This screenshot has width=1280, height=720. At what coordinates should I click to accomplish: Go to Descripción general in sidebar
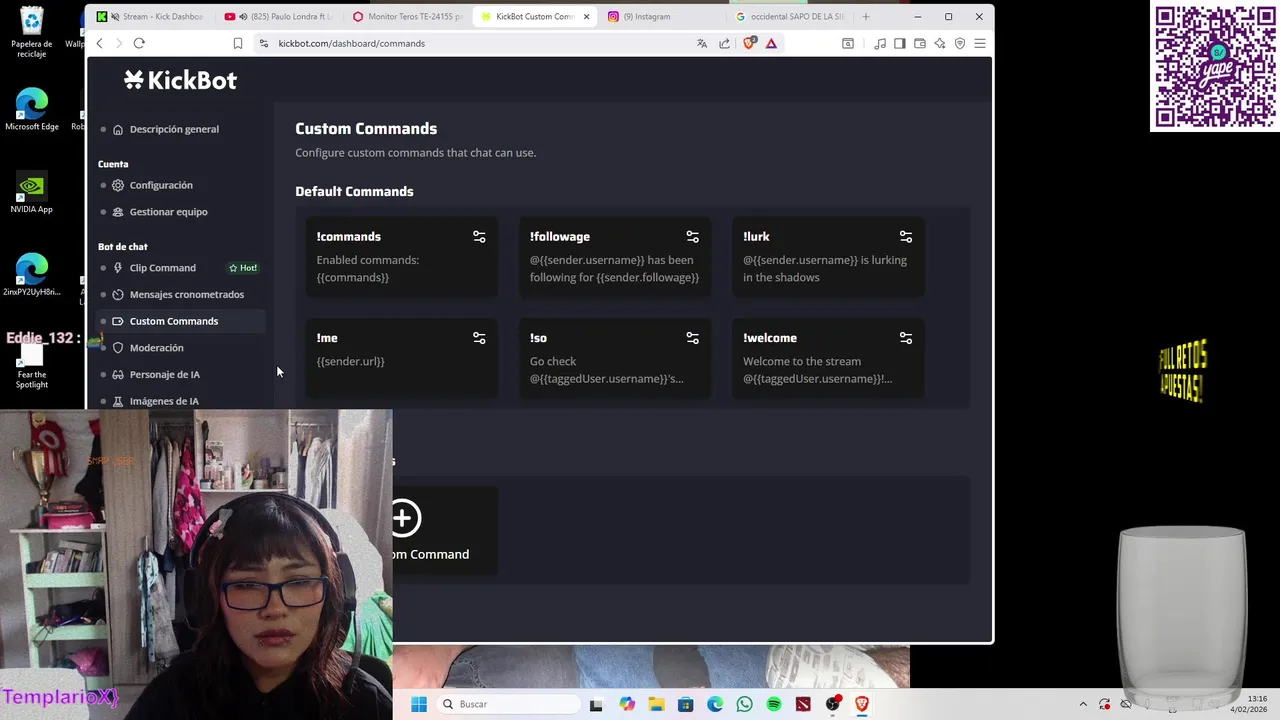[174, 129]
